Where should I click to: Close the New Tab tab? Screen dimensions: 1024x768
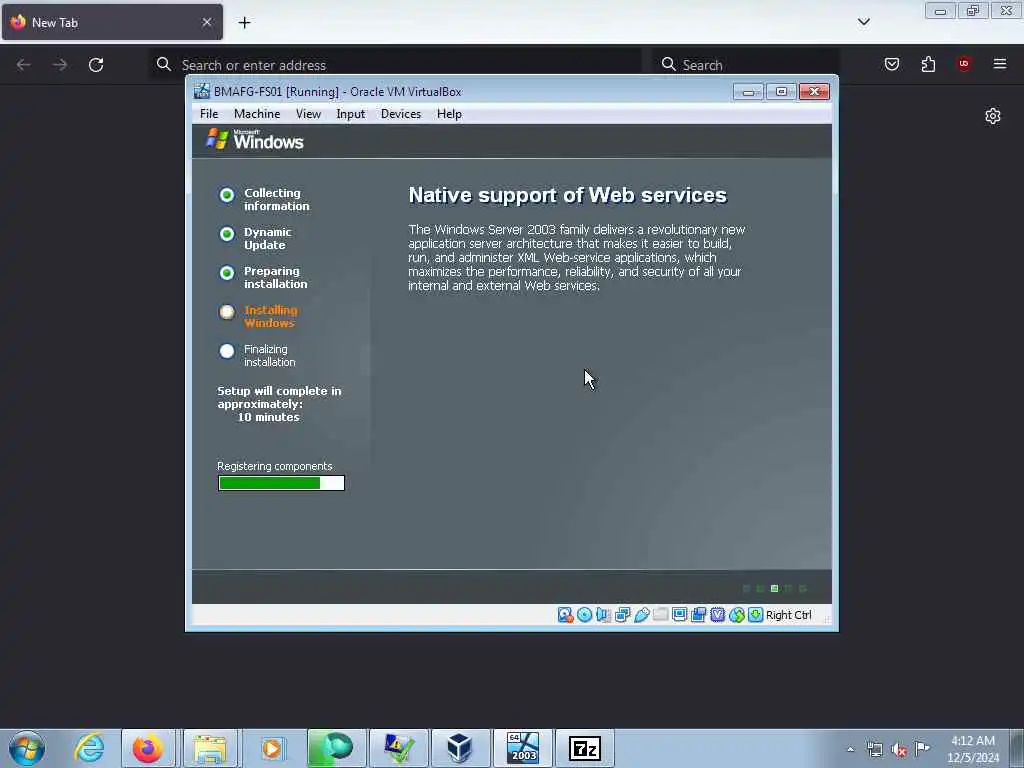tap(206, 22)
